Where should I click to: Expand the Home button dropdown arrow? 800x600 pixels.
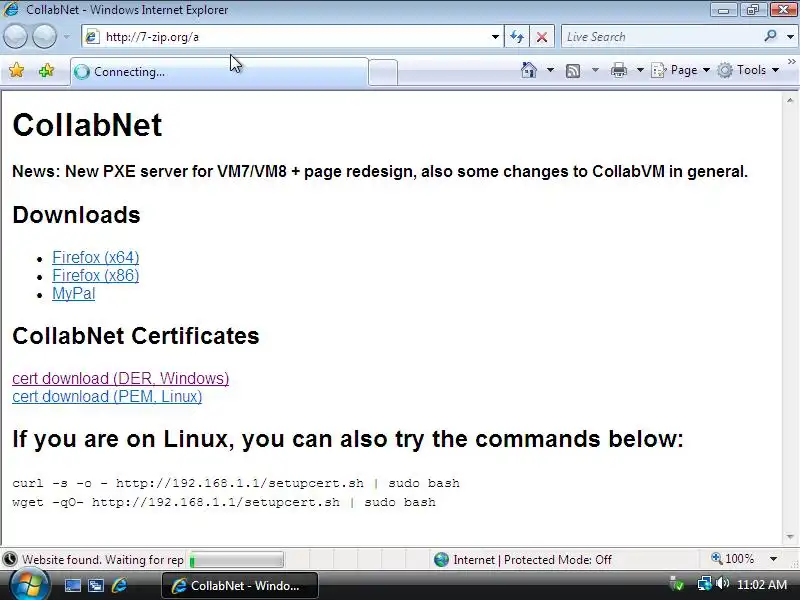550,70
